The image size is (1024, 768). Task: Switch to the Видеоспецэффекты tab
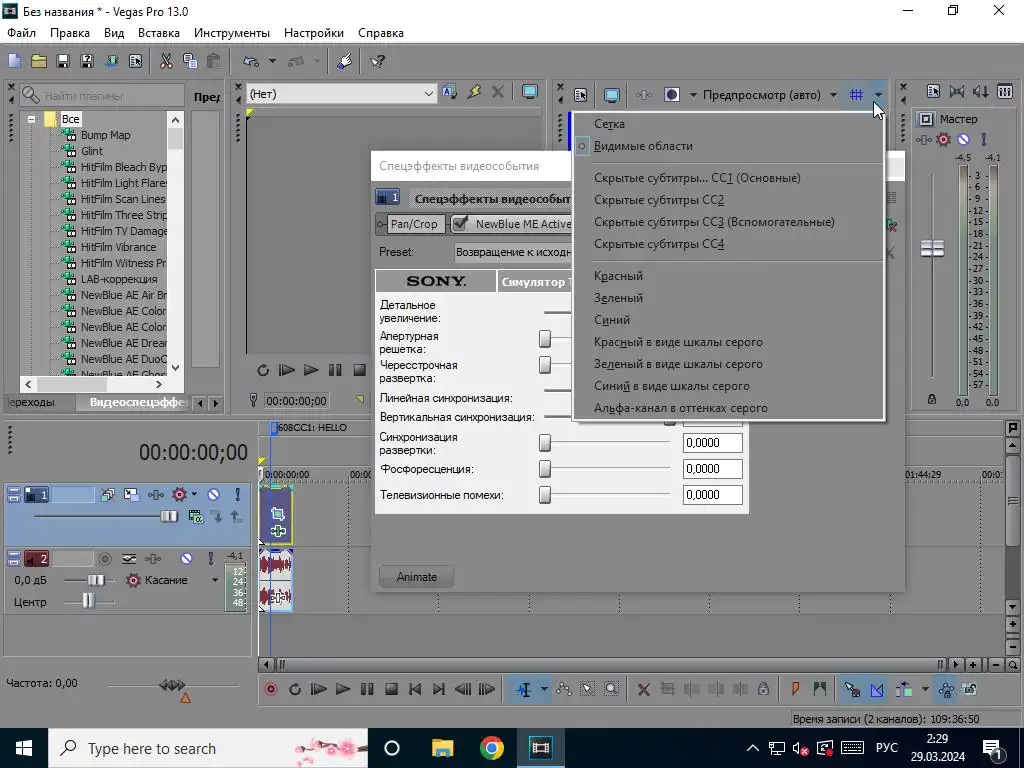coord(138,402)
